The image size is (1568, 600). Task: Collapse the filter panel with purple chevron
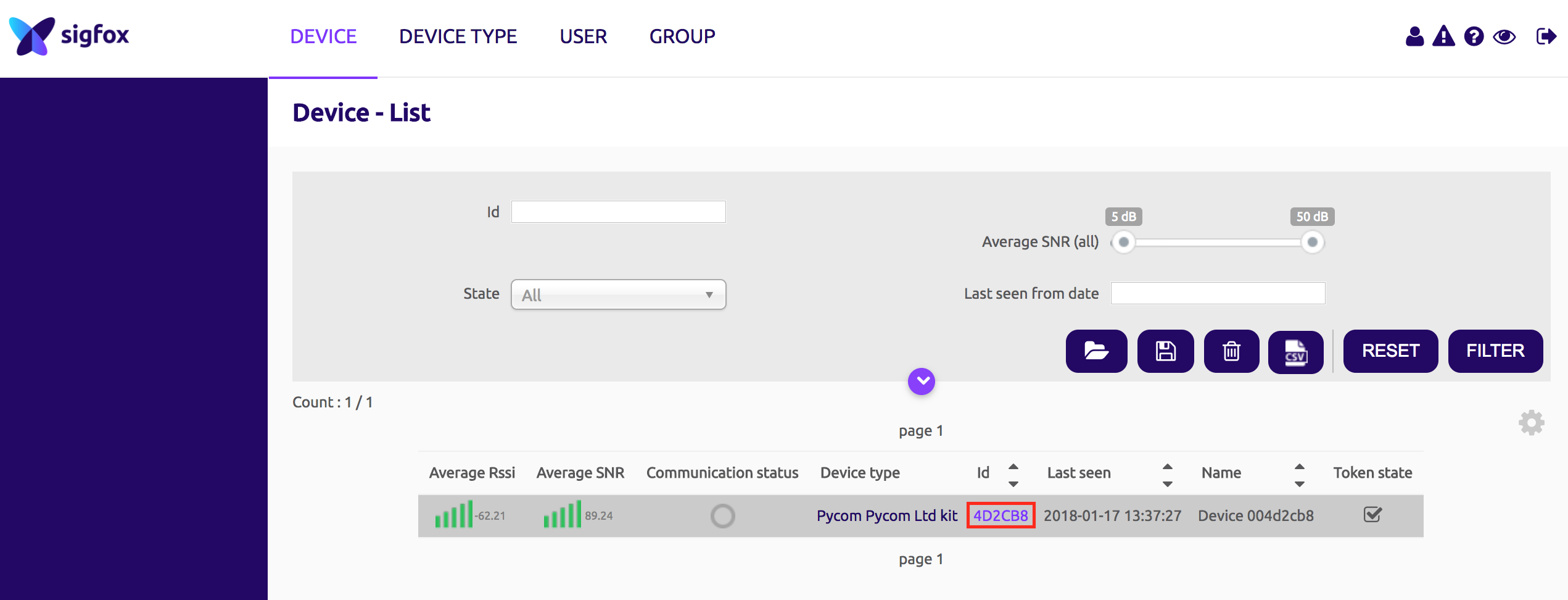[x=921, y=381]
